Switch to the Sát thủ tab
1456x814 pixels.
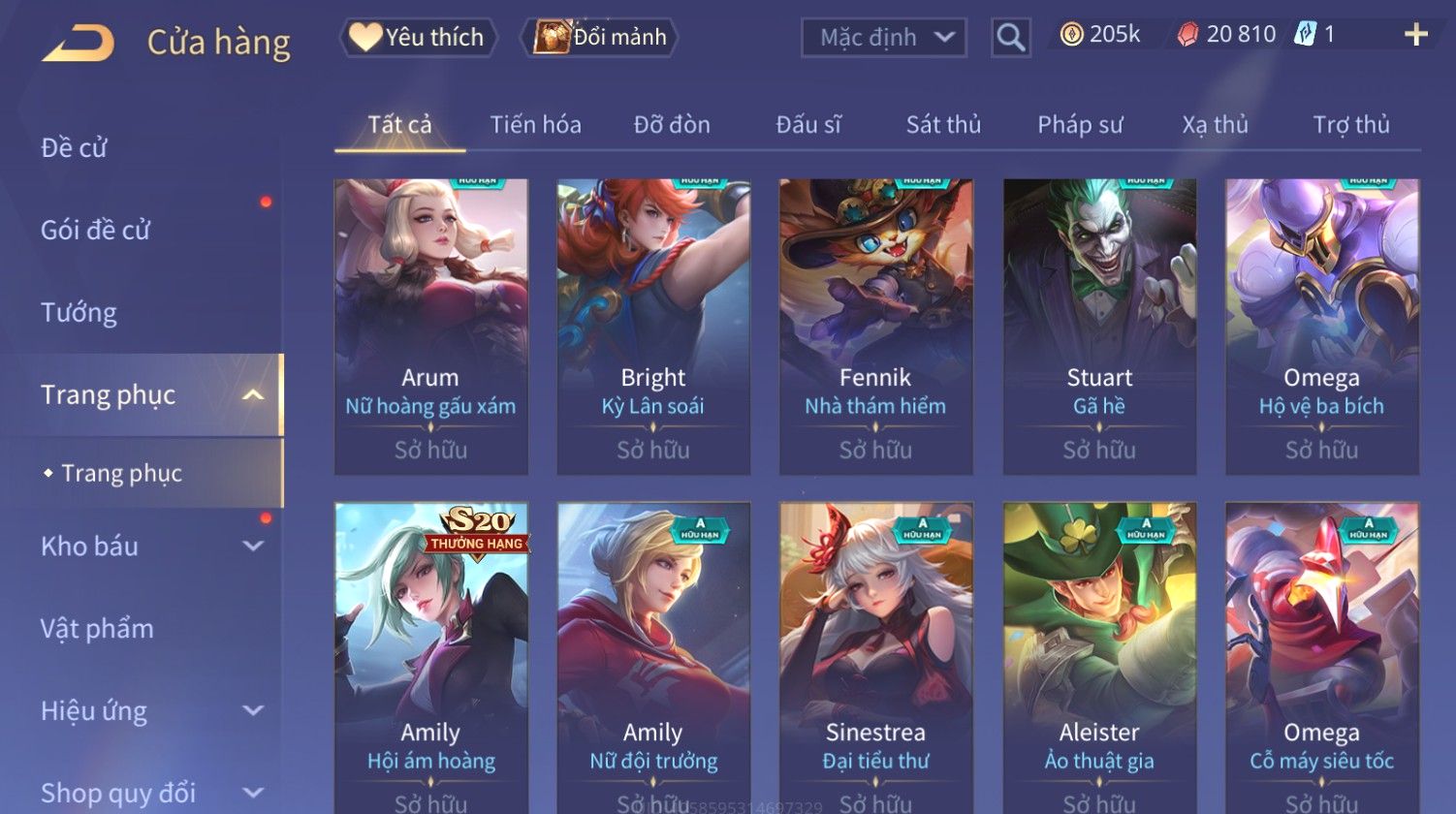pos(943,124)
